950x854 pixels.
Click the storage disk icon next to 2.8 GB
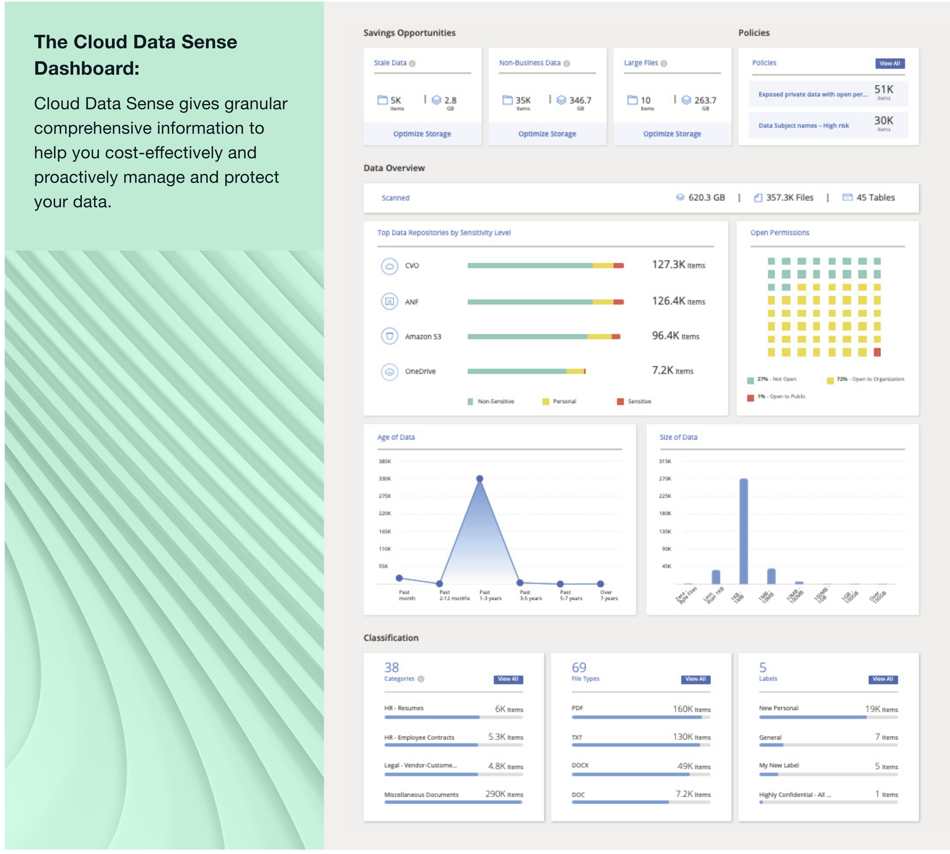click(436, 100)
